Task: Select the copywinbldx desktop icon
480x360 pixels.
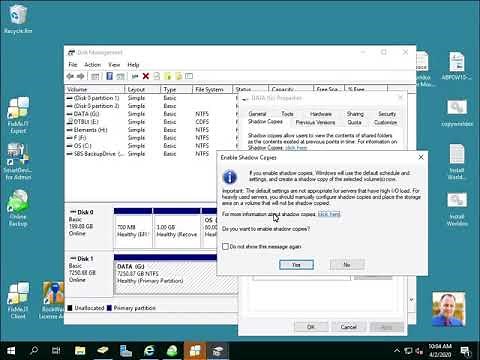Action: [457, 113]
